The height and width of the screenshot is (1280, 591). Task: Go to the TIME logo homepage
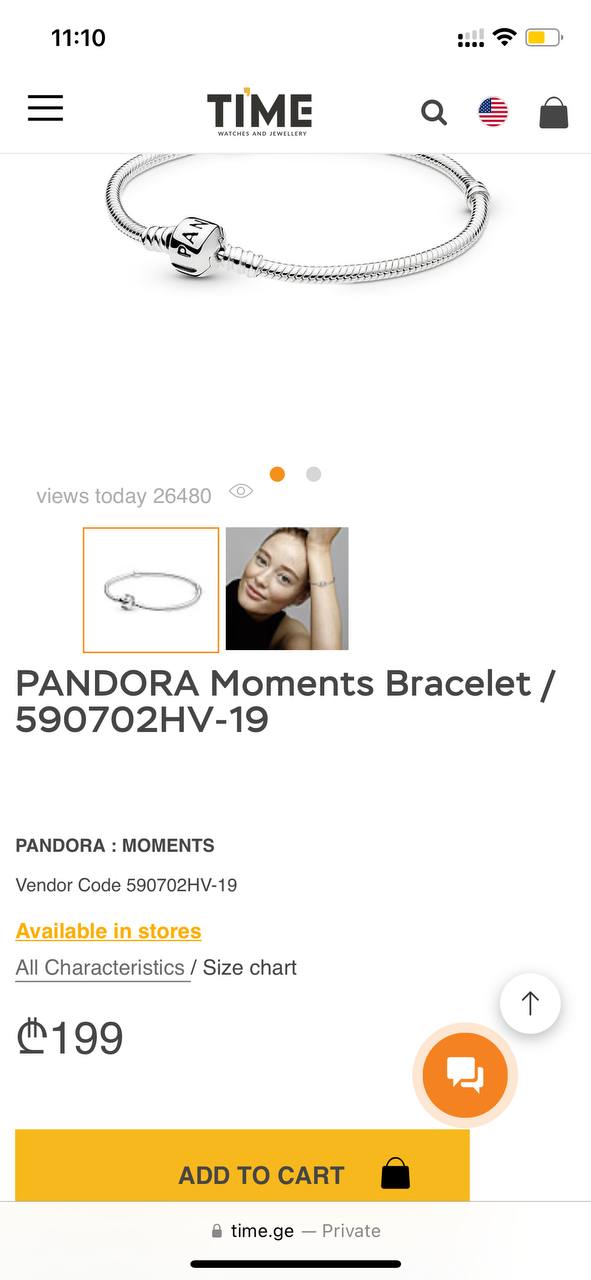tap(260, 111)
